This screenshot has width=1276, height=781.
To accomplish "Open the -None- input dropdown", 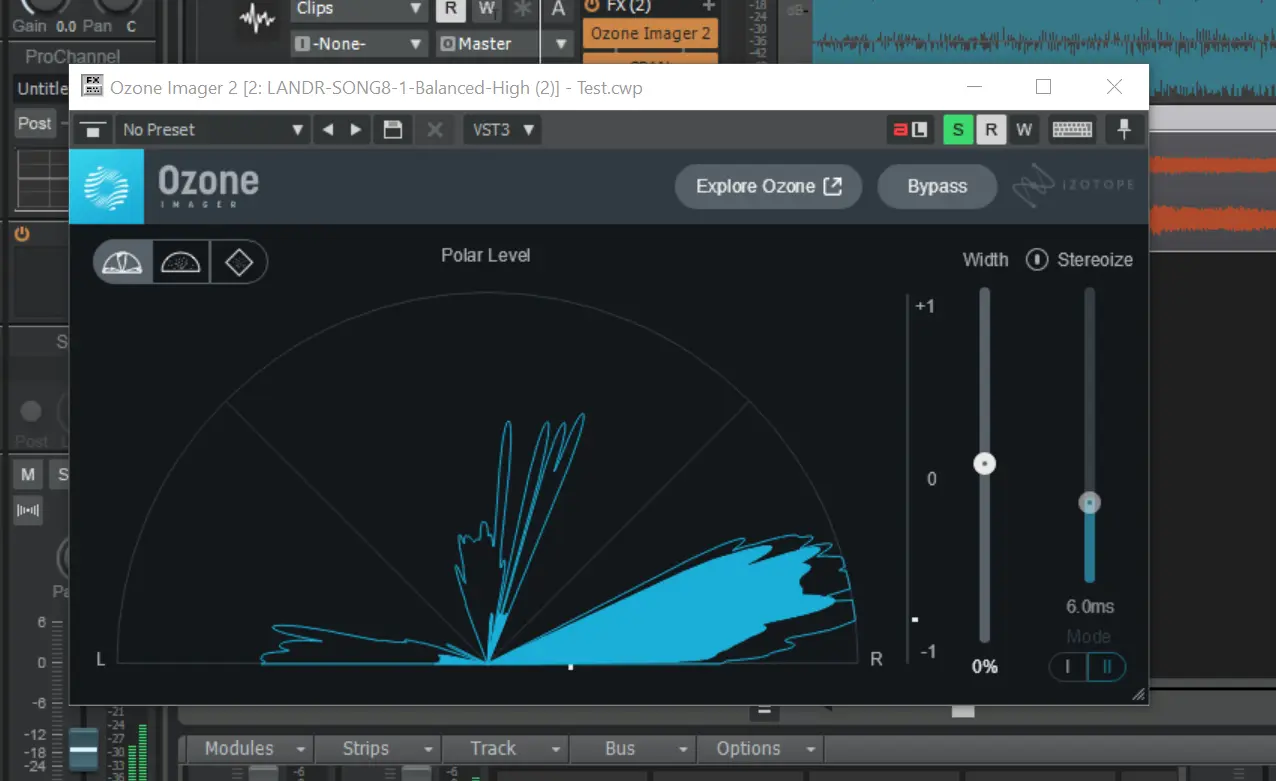I will tap(360, 44).
